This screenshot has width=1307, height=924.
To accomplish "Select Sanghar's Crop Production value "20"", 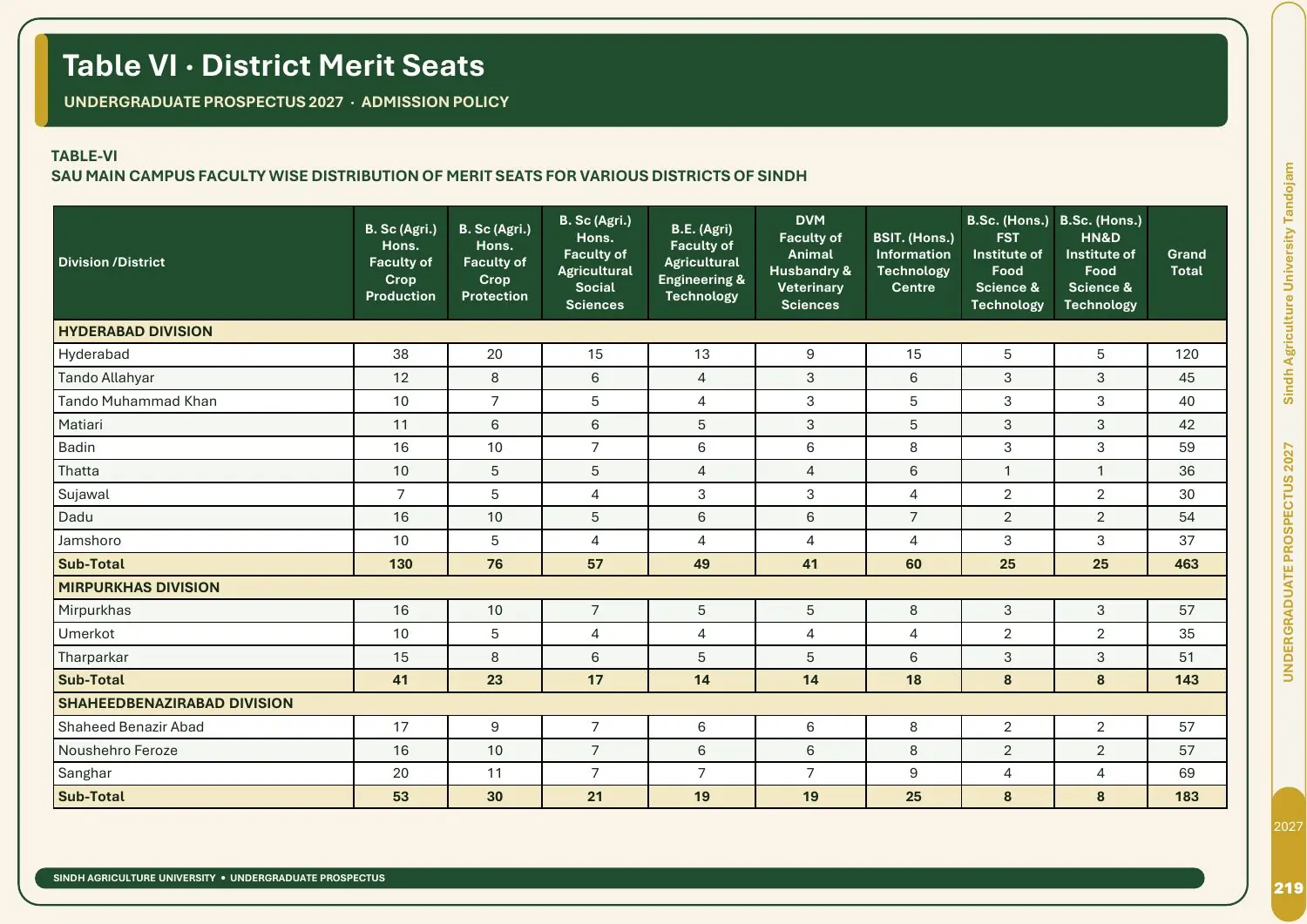I will (x=401, y=773).
